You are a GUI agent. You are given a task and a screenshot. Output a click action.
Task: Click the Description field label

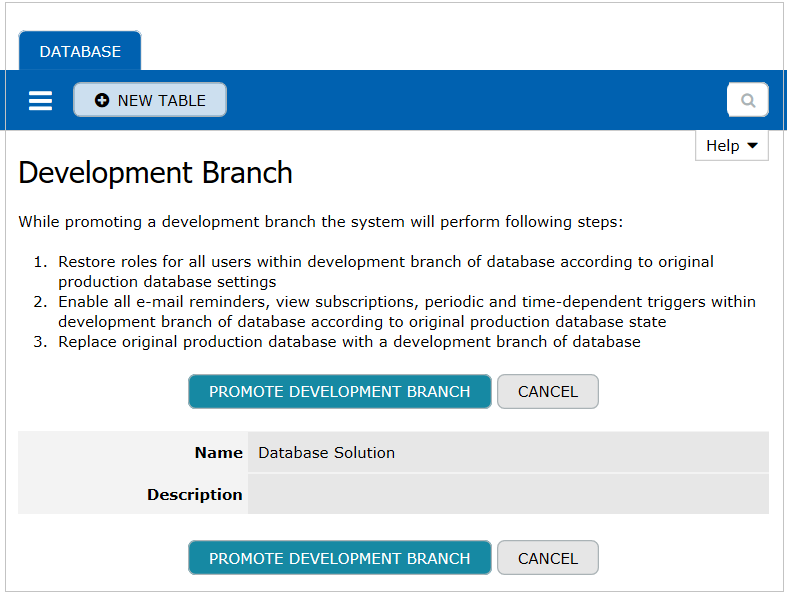click(194, 495)
